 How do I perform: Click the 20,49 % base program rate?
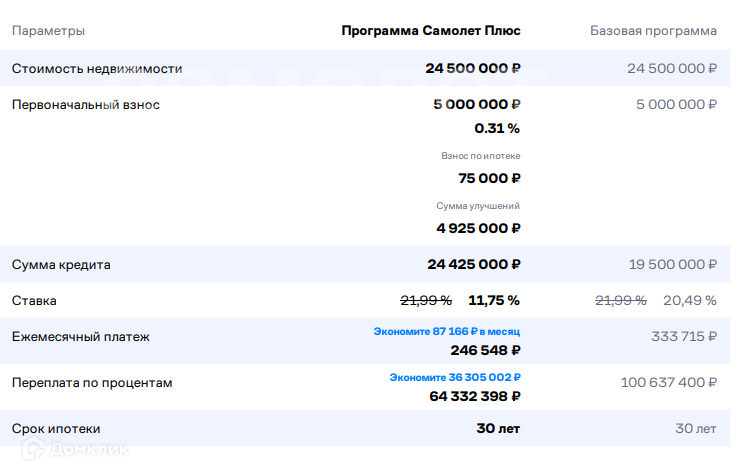[x=689, y=301]
